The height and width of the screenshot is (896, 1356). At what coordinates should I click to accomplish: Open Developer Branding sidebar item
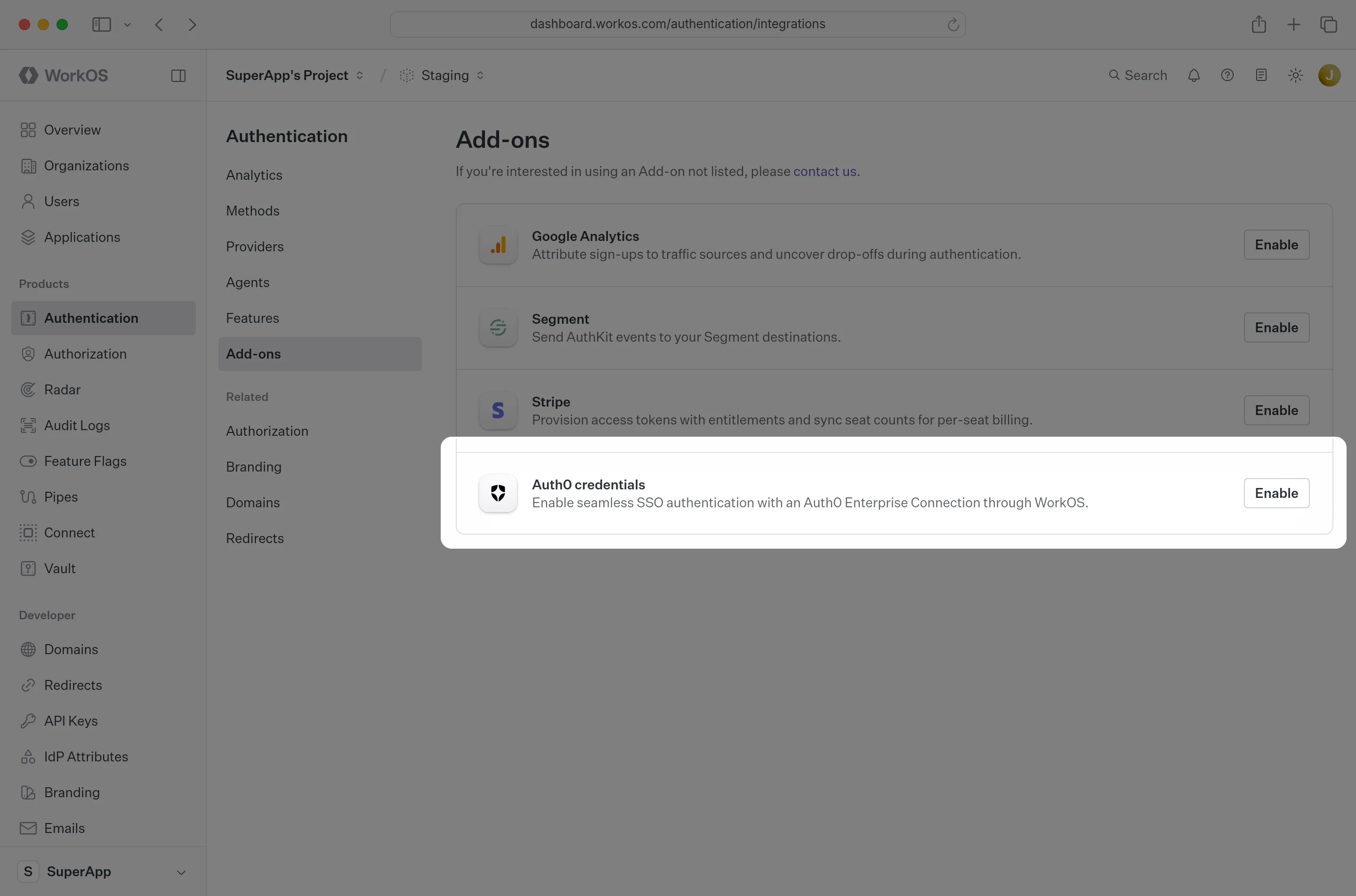(104, 792)
